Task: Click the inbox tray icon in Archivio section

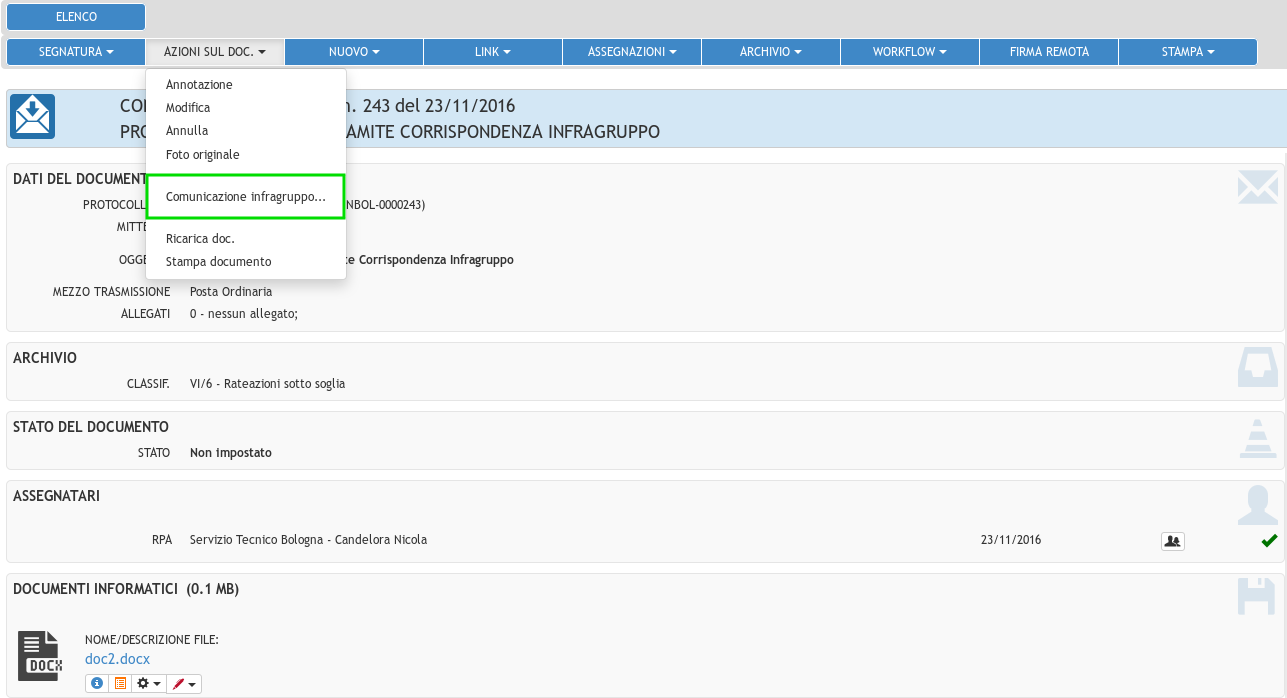Action: tap(1257, 367)
